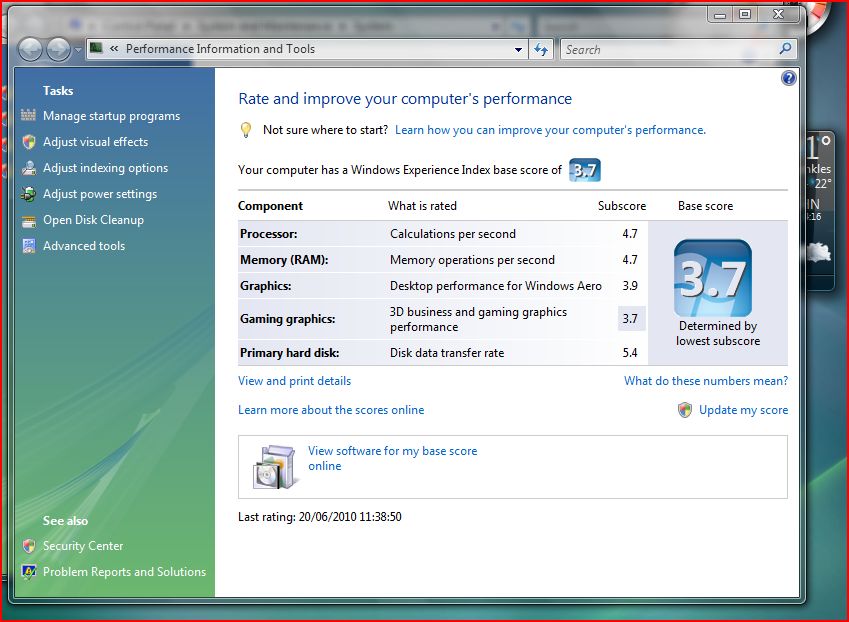849x622 pixels.
Task: Click Update my score
Action: pyautogui.click(x=743, y=410)
